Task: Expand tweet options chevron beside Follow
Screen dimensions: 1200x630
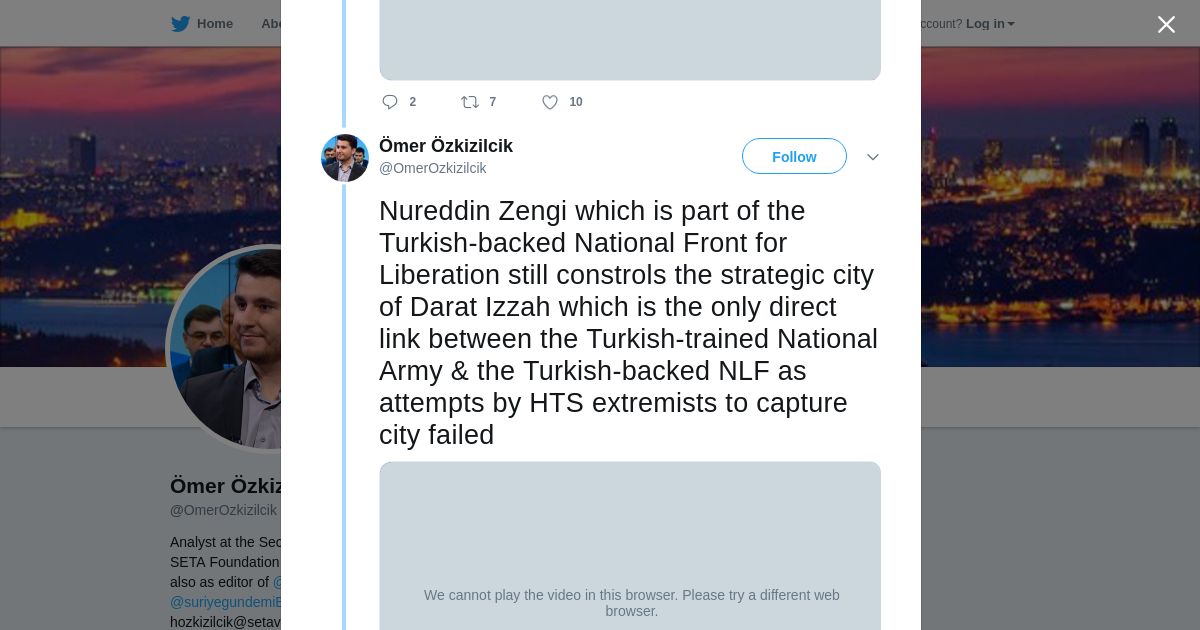Action: 872,157
